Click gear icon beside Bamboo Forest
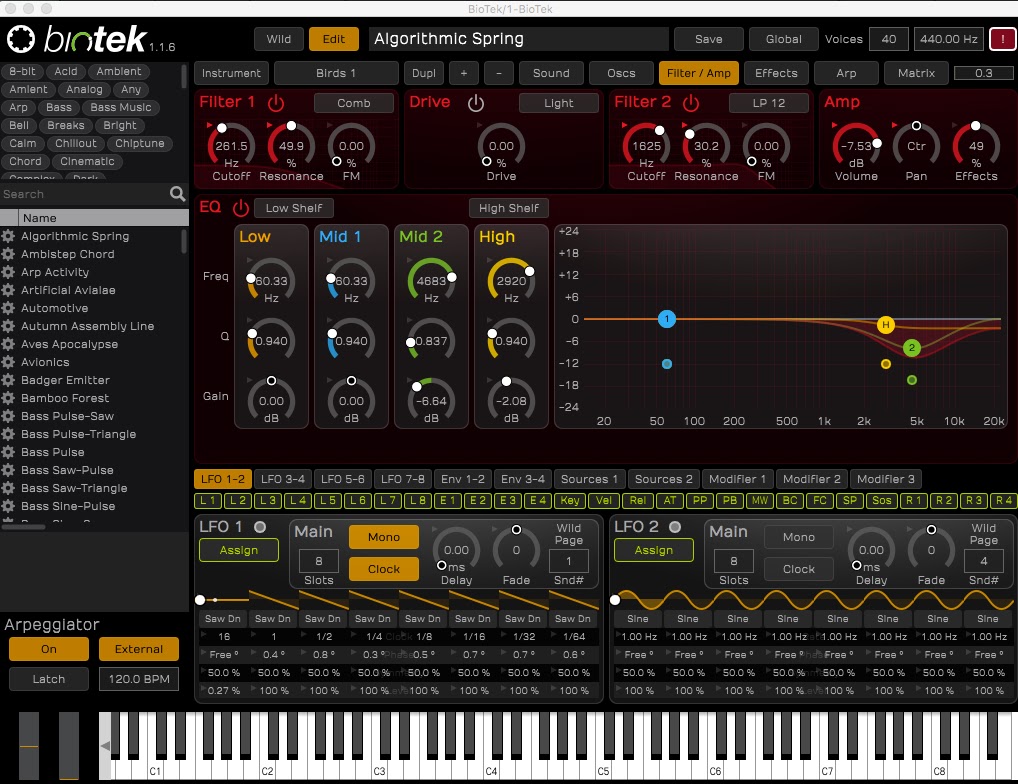The height and width of the screenshot is (784, 1018). 8,398
